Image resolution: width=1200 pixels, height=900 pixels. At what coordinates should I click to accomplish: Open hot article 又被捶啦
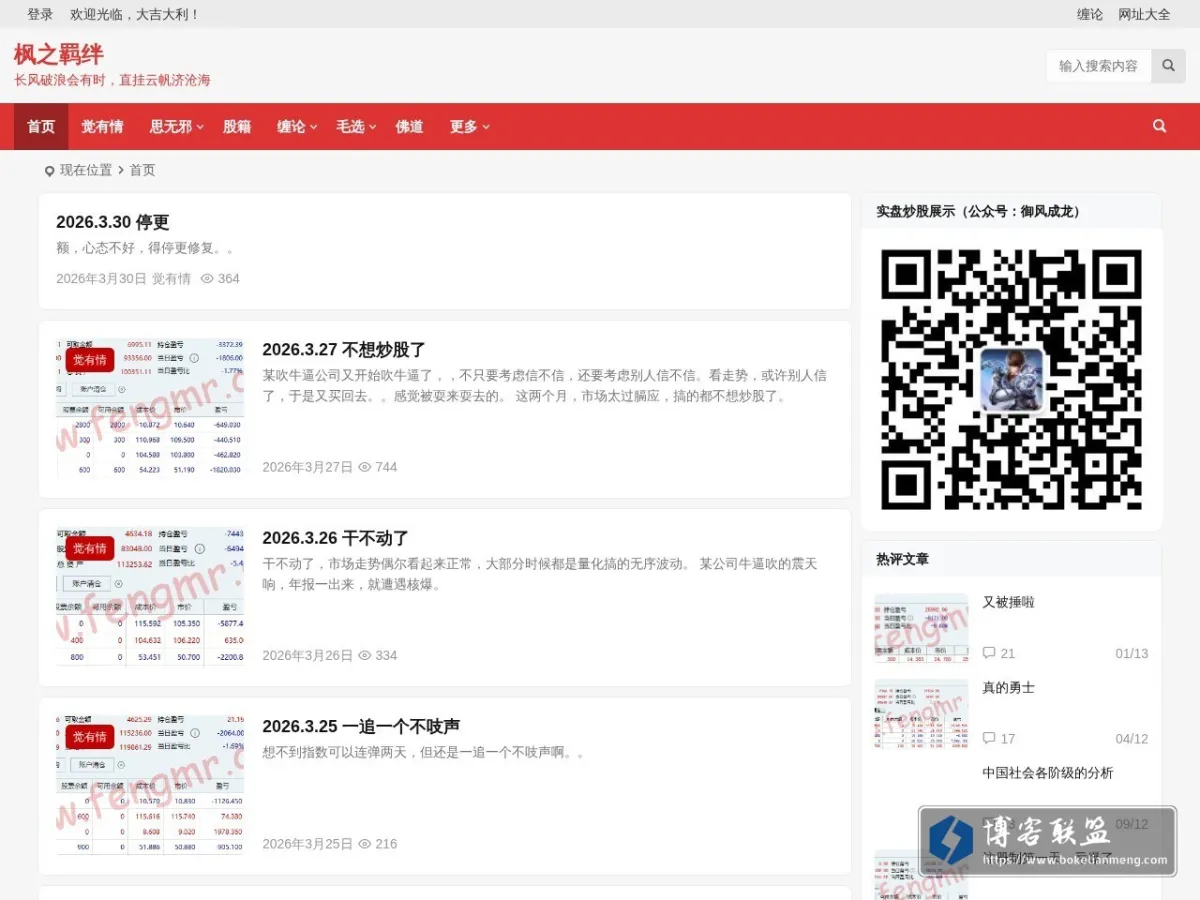pyautogui.click(x=1008, y=602)
